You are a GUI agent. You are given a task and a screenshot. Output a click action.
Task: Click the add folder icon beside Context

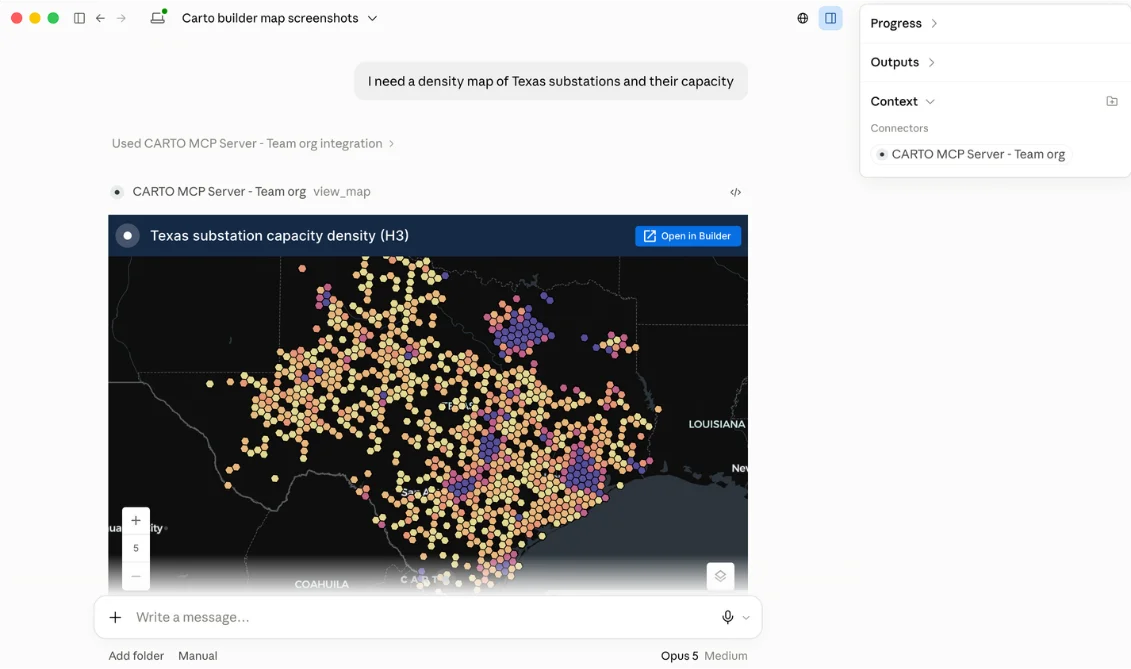[1112, 101]
